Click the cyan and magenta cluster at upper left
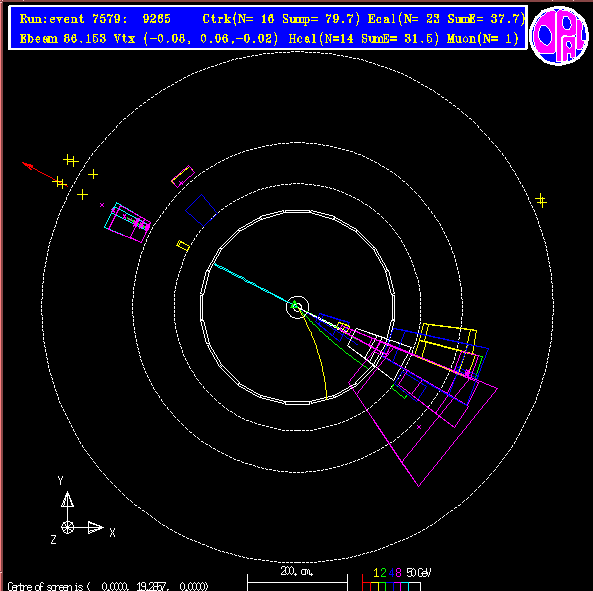 (x=127, y=223)
